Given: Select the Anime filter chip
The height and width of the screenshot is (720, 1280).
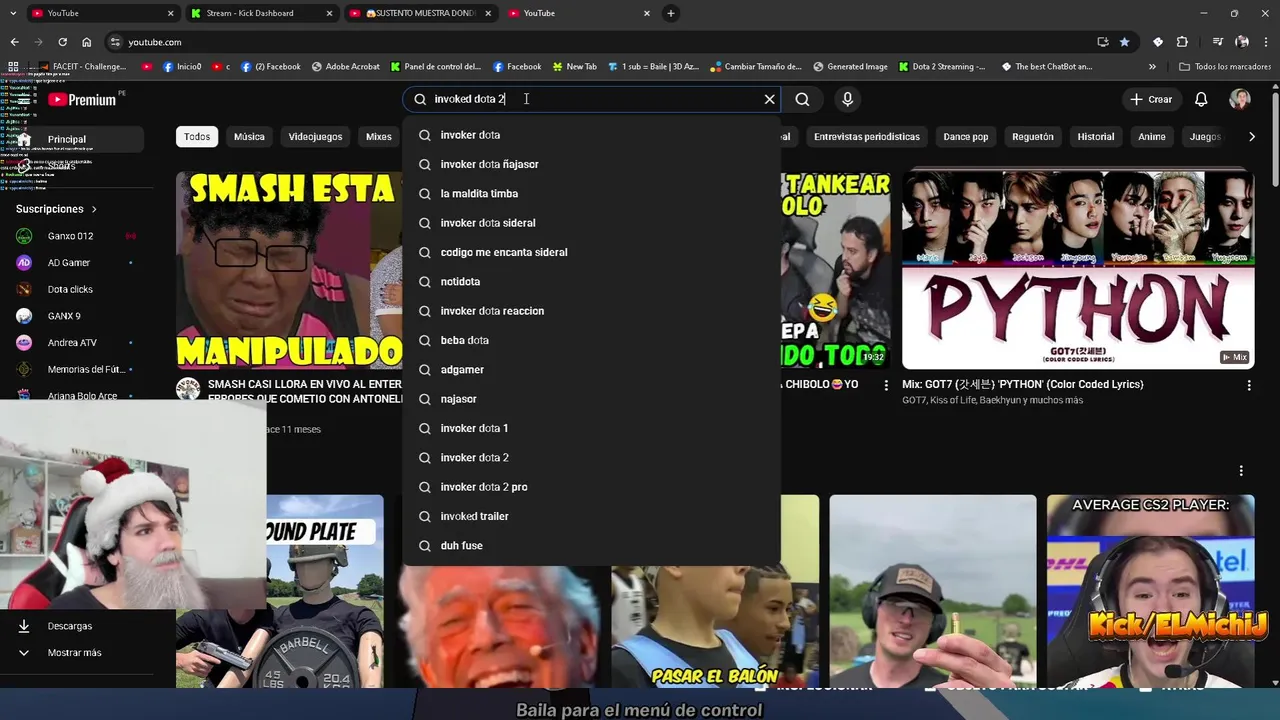Looking at the screenshot, I should point(1152,137).
